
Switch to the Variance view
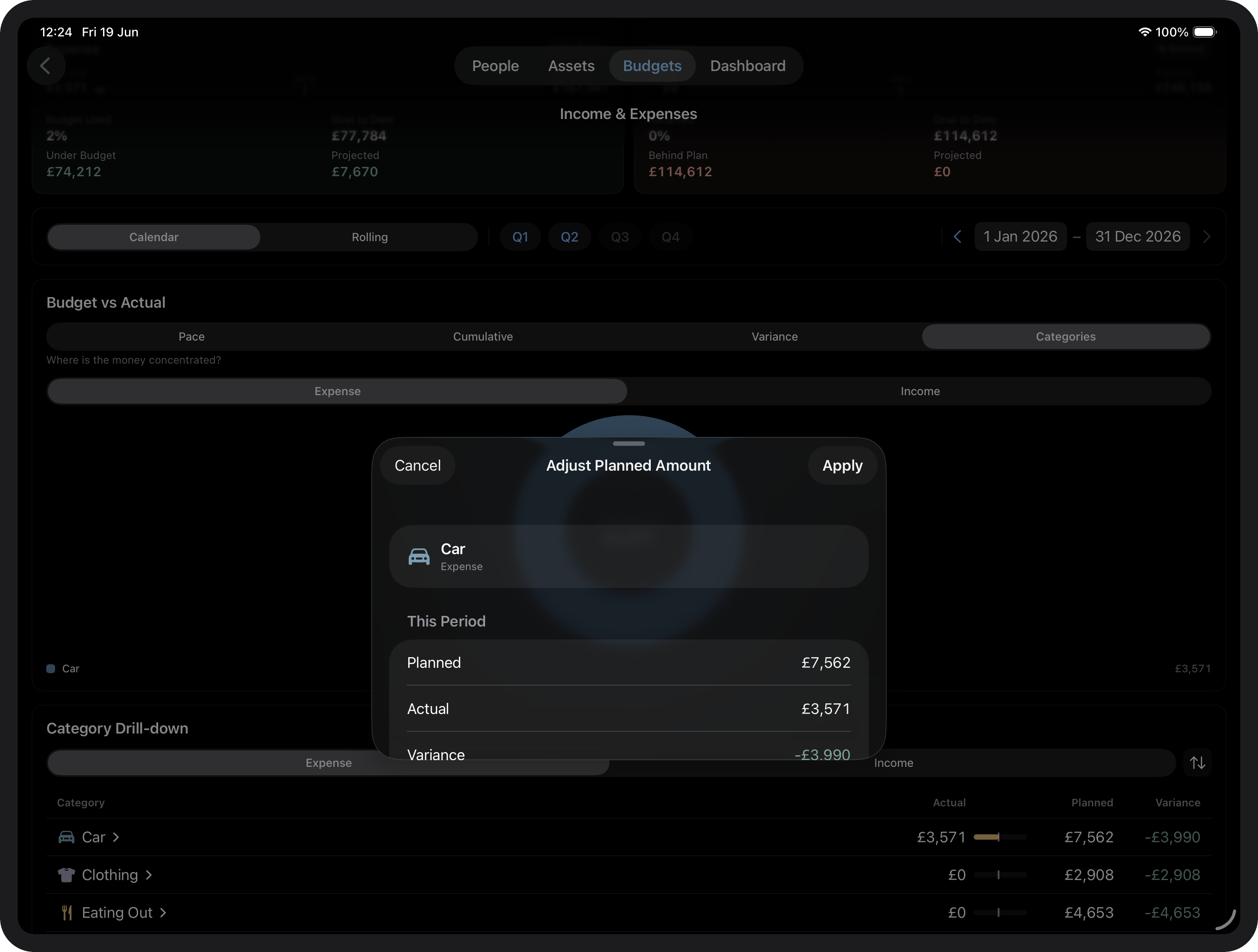(x=775, y=337)
